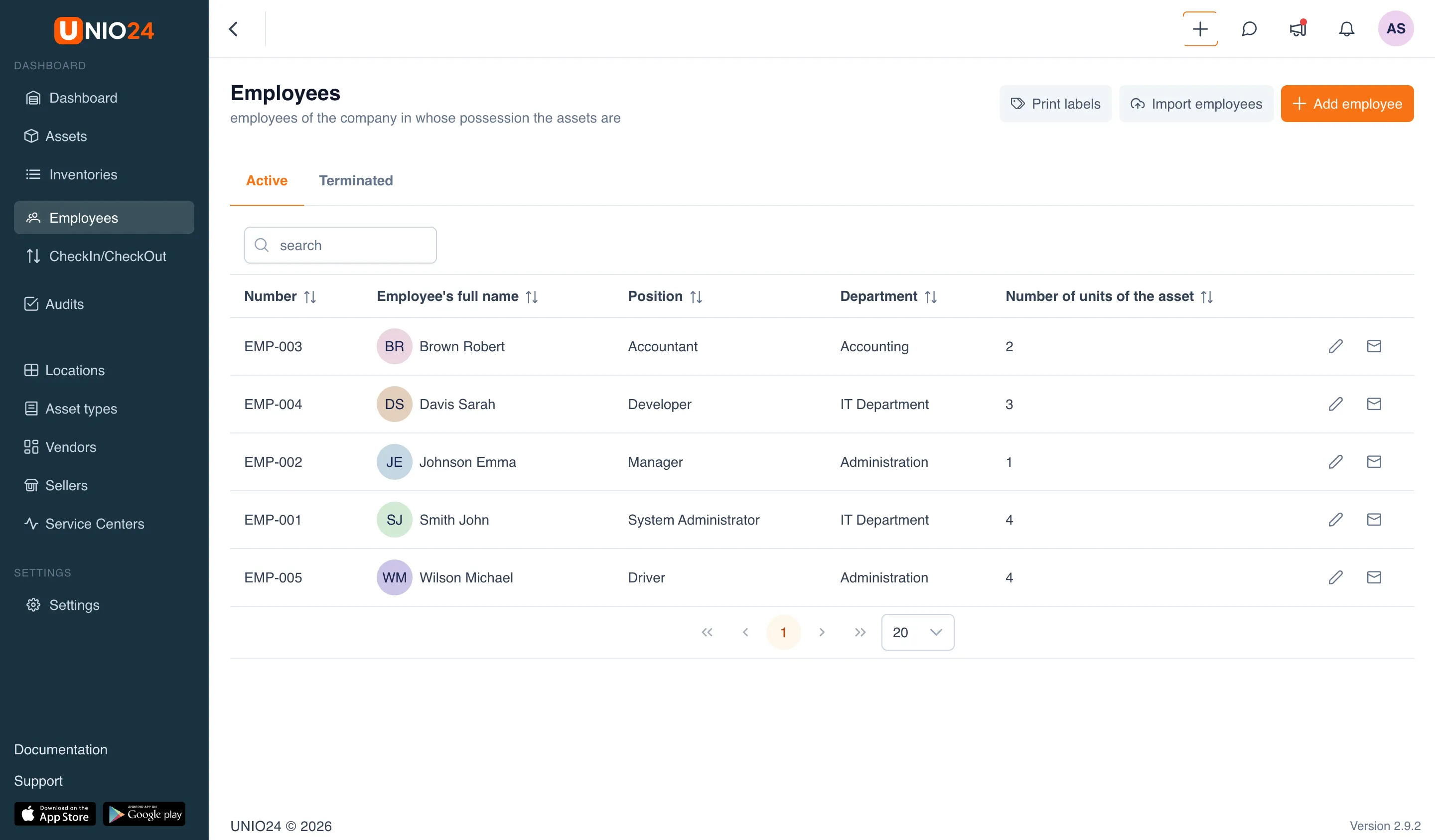Screen dimensions: 1435x840
Task: Open Dashboard in the sidebar
Action: [104, 98]
